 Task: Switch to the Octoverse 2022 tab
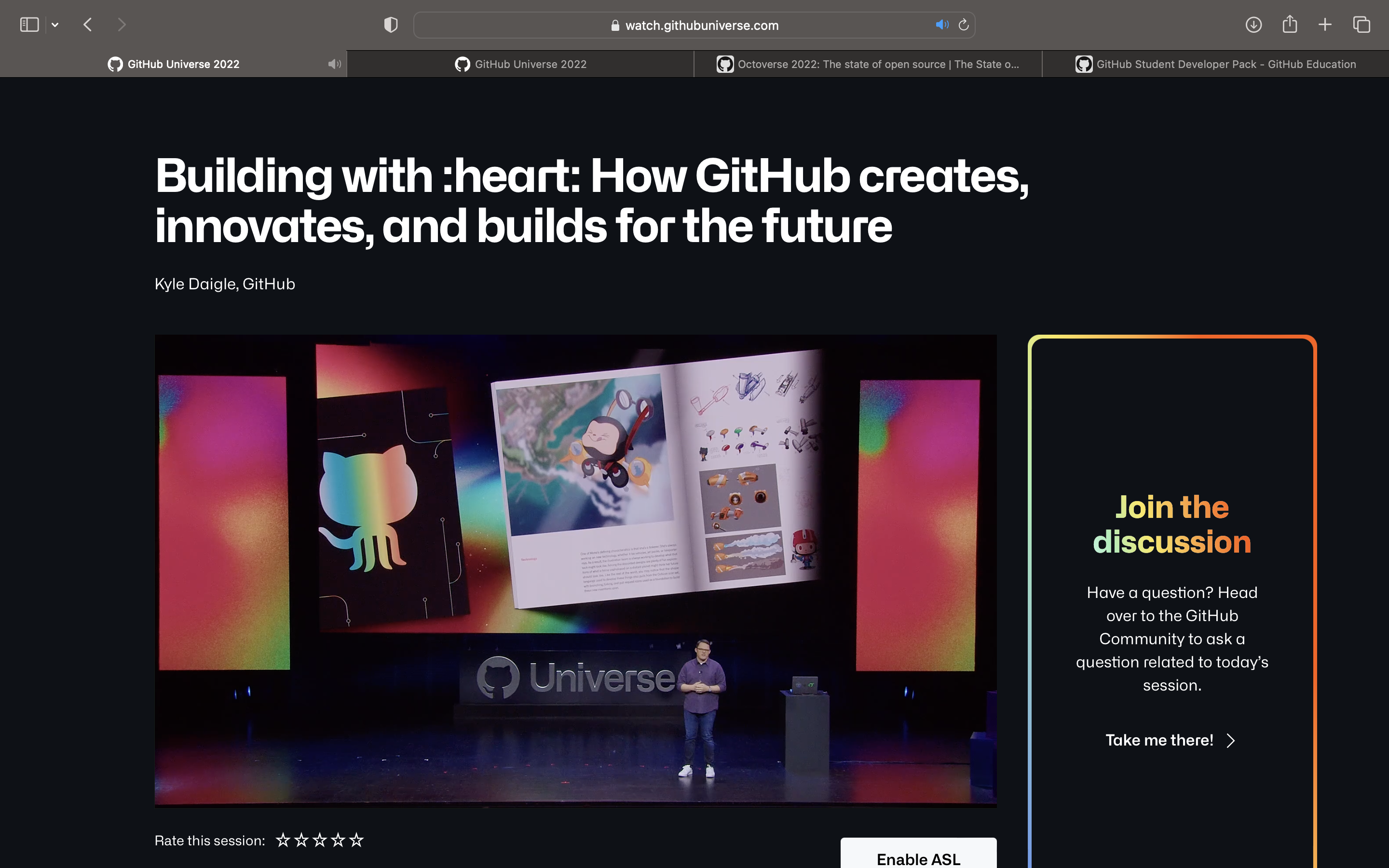(868, 64)
